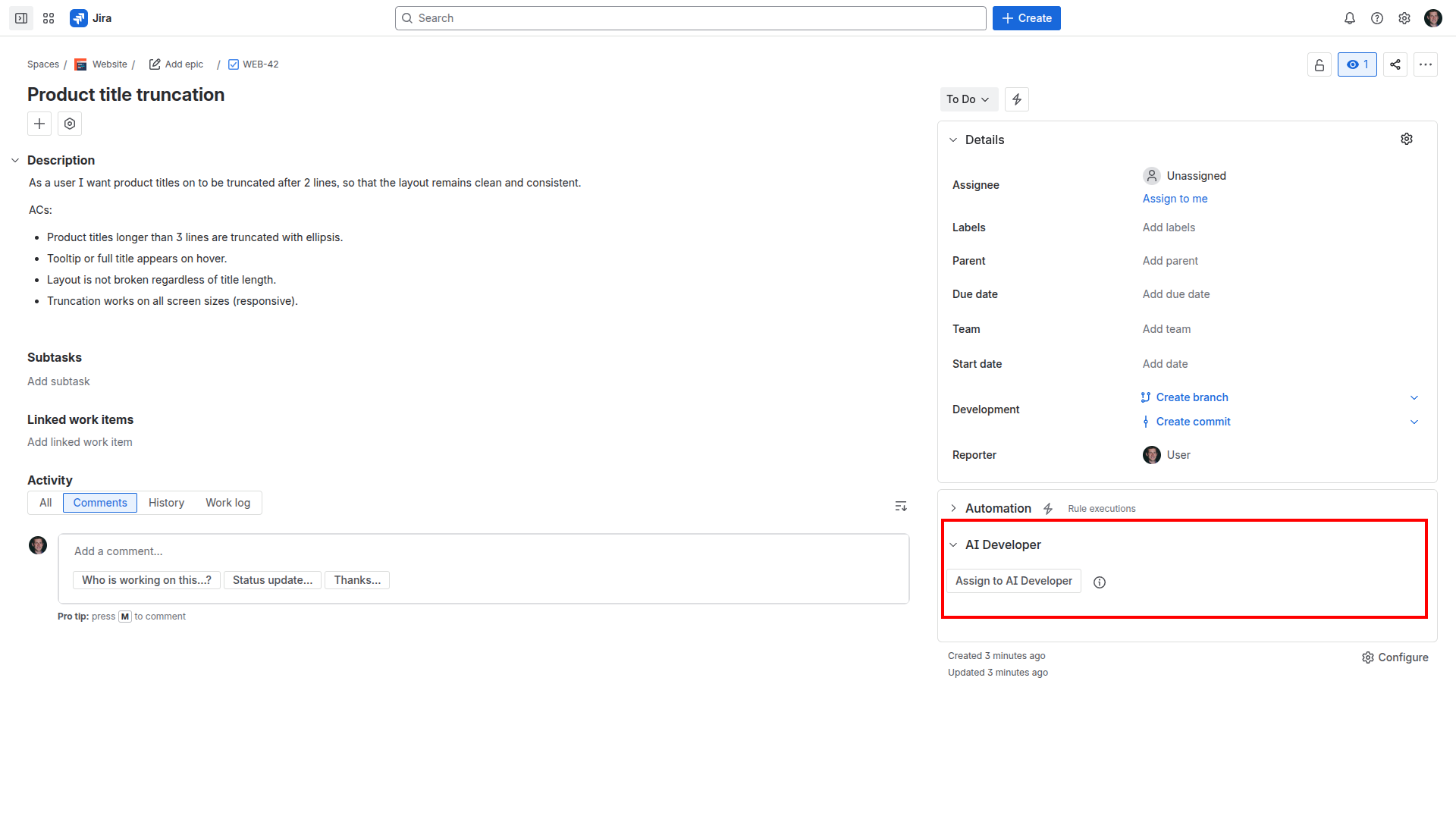Expand the Automation section
The width and height of the screenshot is (1456, 819).
[x=953, y=508]
